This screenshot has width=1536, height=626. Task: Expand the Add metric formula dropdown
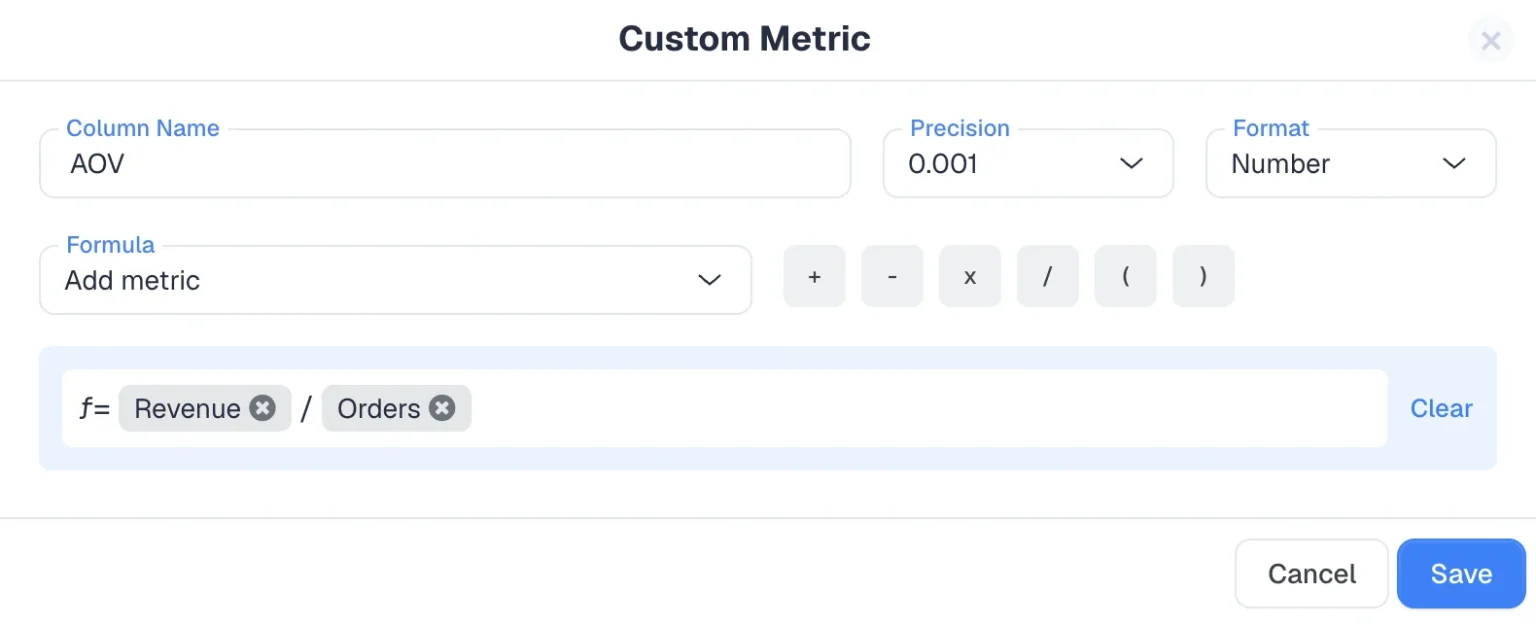tap(395, 280)
